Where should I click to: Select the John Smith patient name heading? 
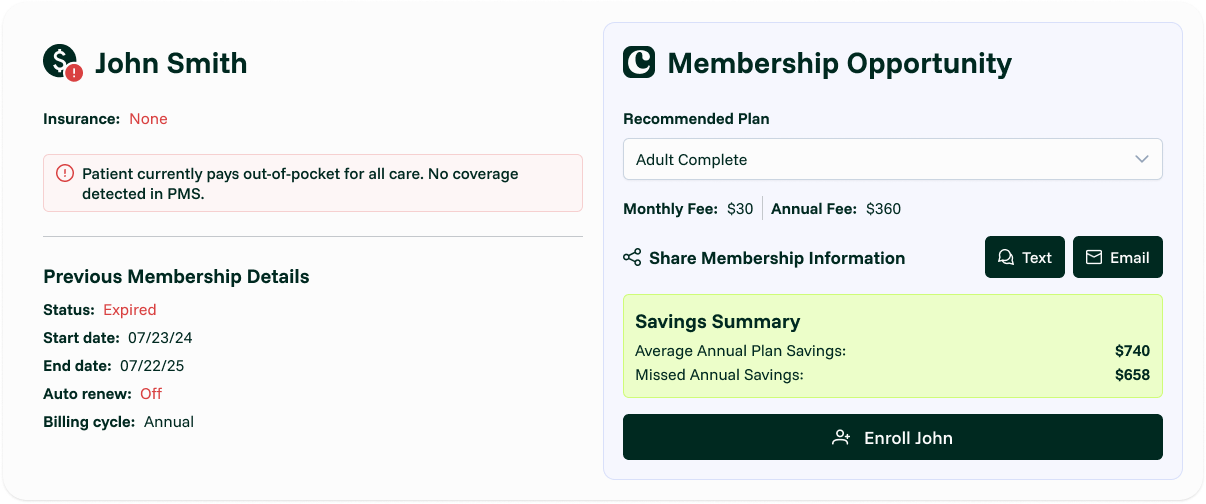(171, 63)
